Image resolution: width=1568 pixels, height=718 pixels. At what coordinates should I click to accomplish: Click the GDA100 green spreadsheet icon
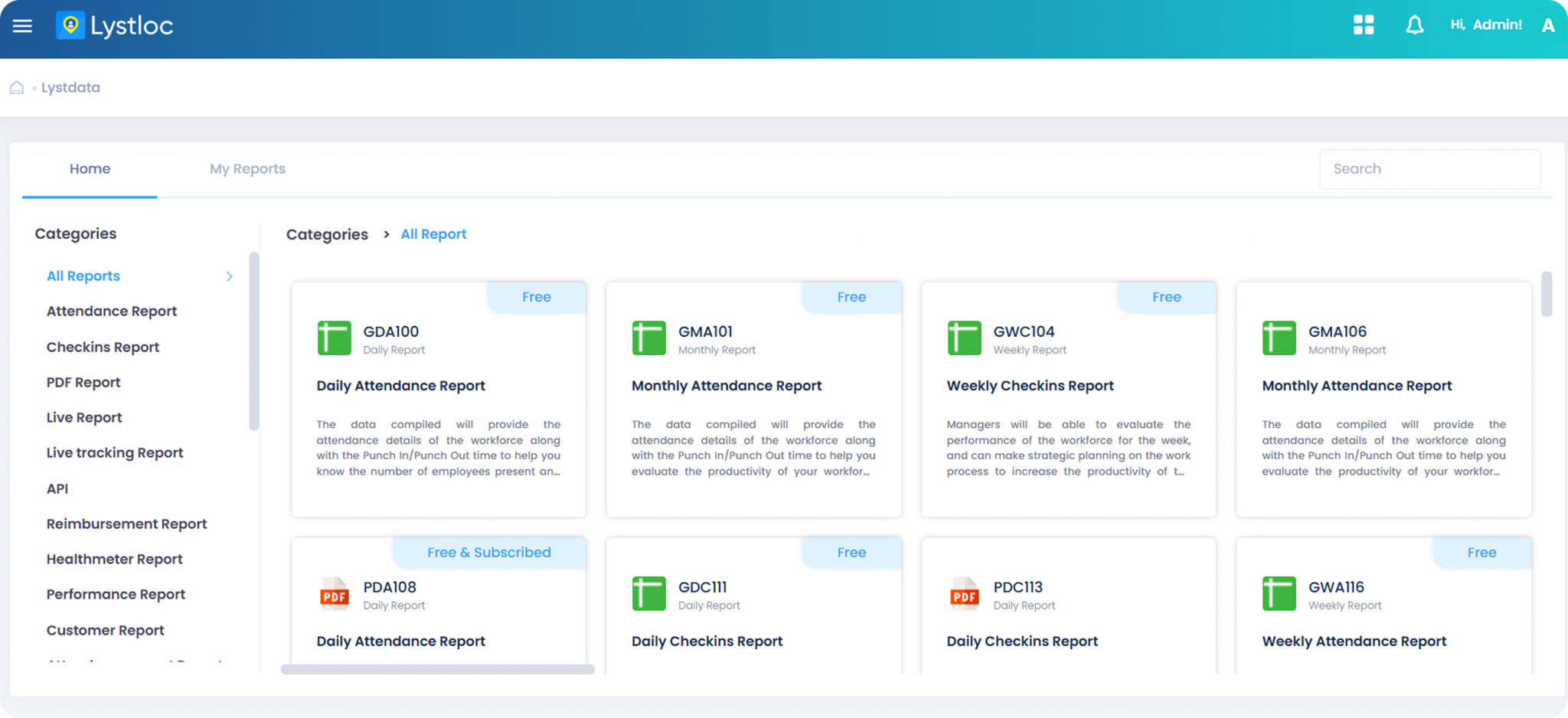[x=334, y=338]
